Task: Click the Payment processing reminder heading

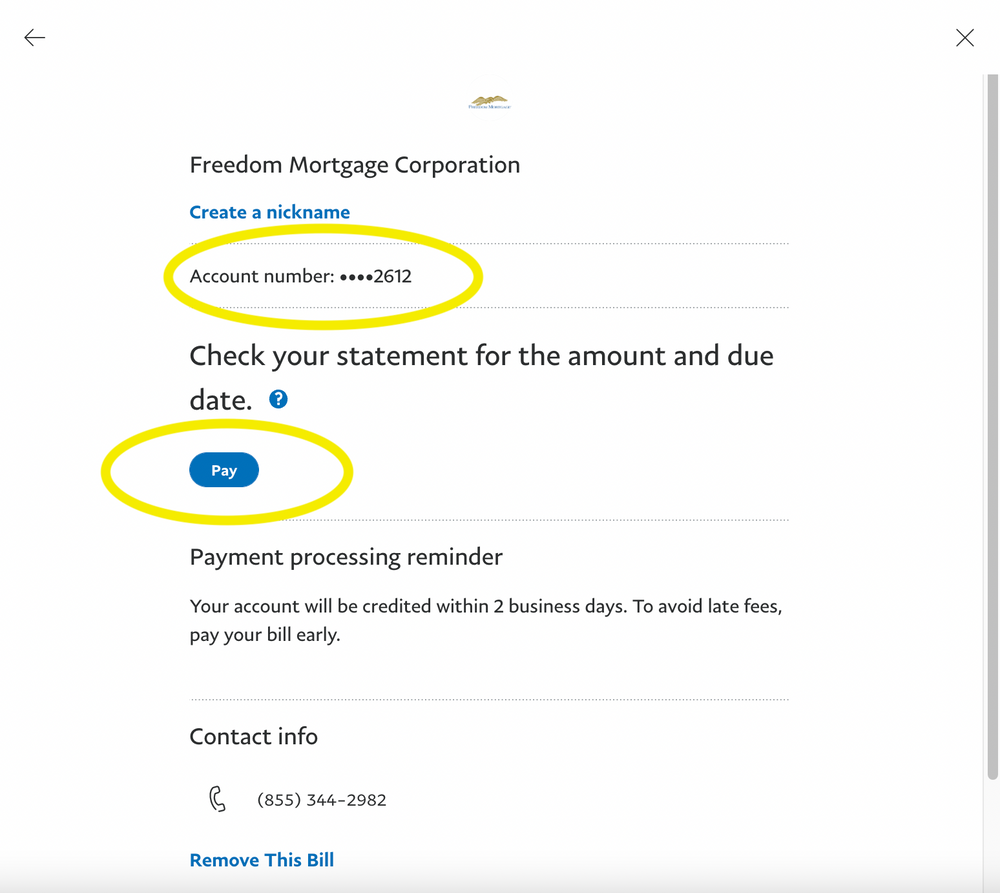Action: 346,557
